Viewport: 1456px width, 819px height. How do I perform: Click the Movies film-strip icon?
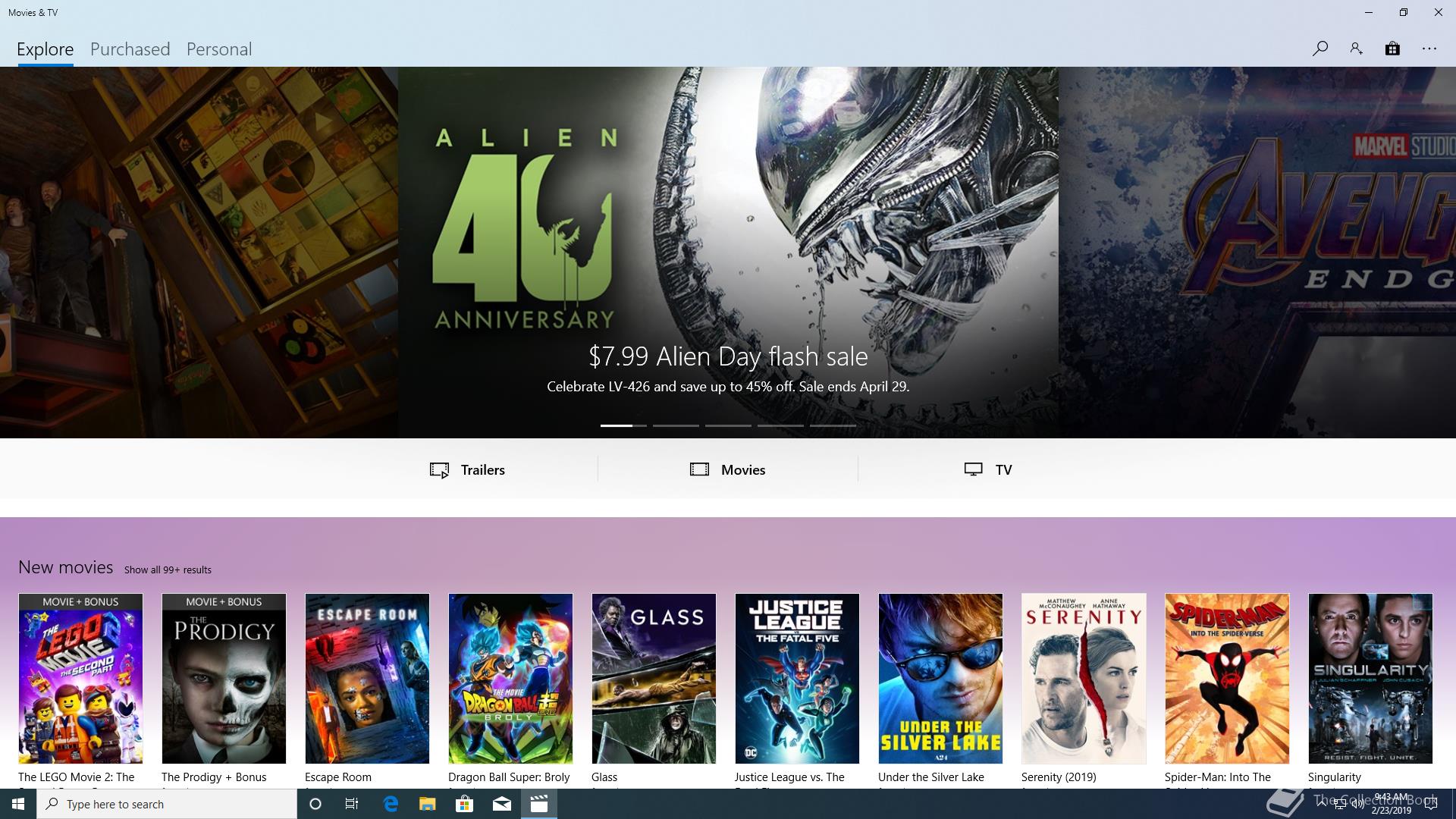(699, 469)
